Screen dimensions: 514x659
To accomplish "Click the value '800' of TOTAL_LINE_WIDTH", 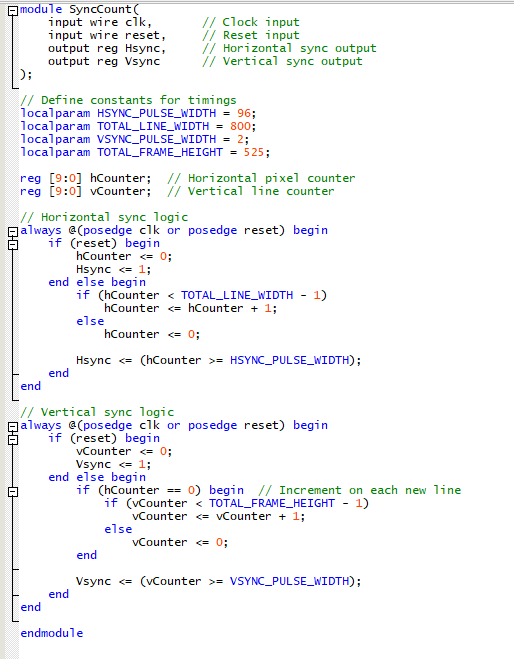I will (x=240, y=126).
